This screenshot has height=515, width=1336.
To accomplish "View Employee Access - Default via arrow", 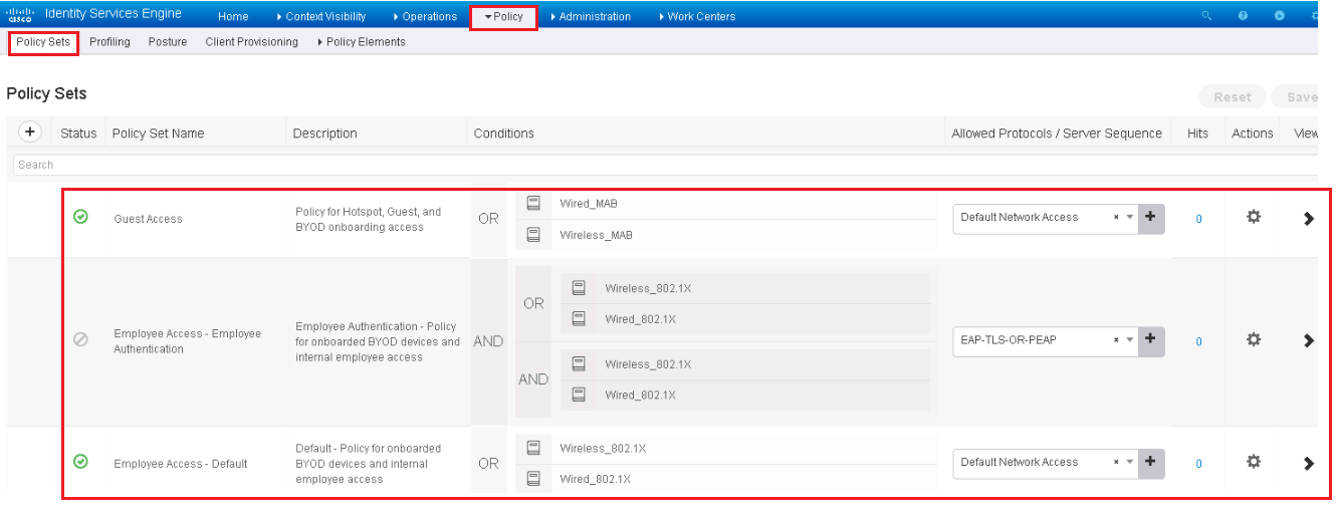I will coord(1308,463).
